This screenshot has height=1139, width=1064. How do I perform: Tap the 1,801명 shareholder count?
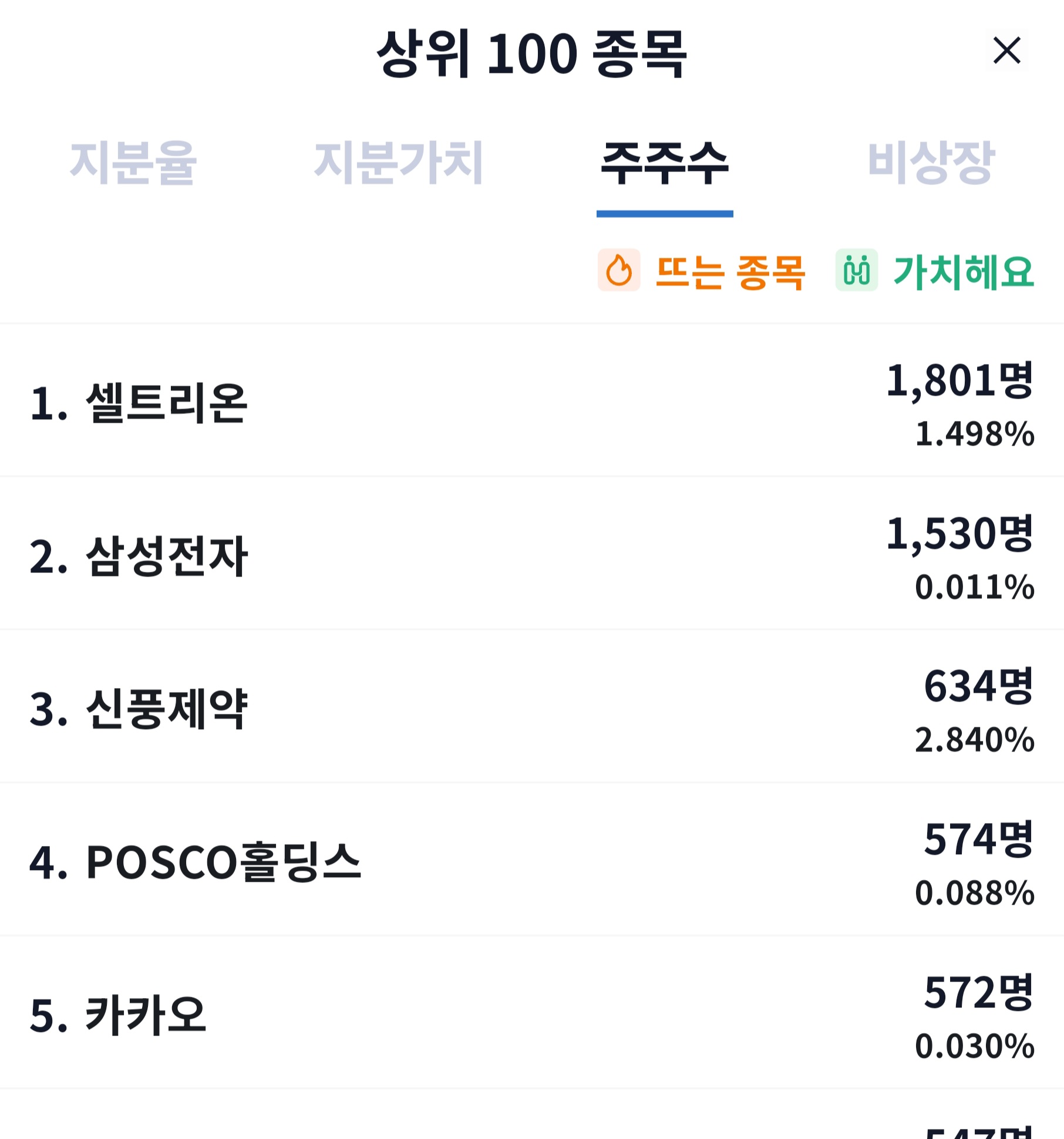pos(959,381)
